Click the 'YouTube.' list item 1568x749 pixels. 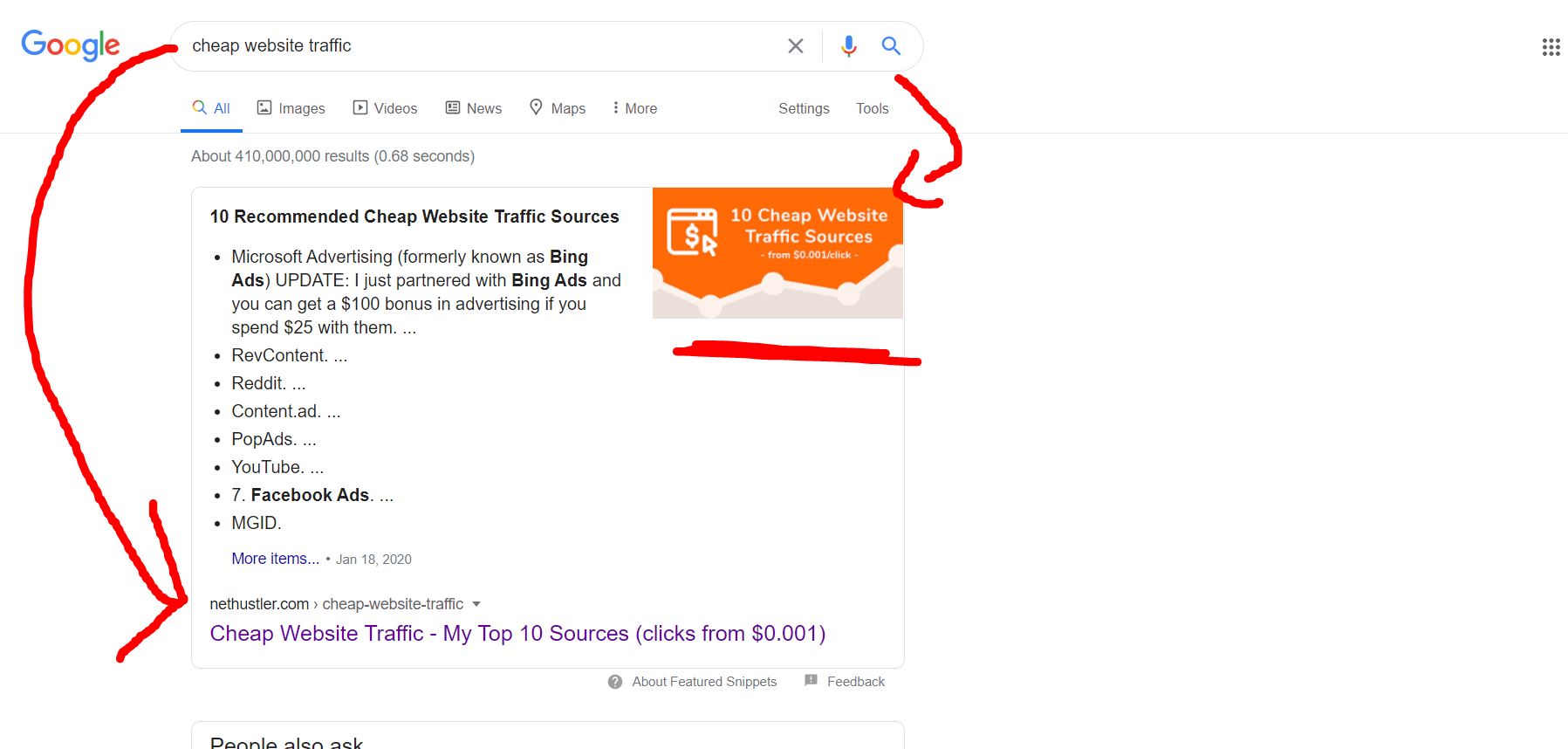click(277, 467)
